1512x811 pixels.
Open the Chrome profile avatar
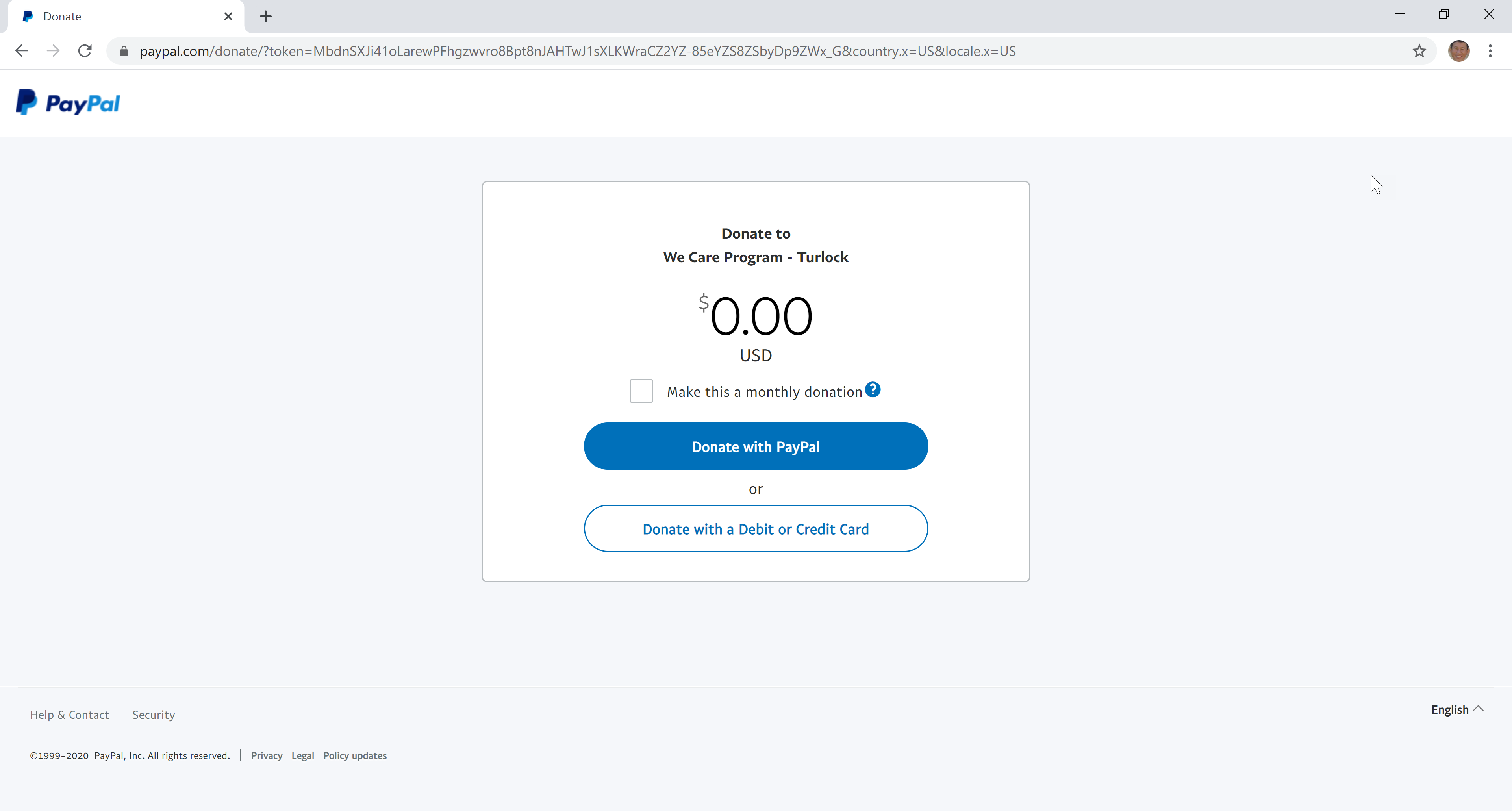click(1458, 51)
